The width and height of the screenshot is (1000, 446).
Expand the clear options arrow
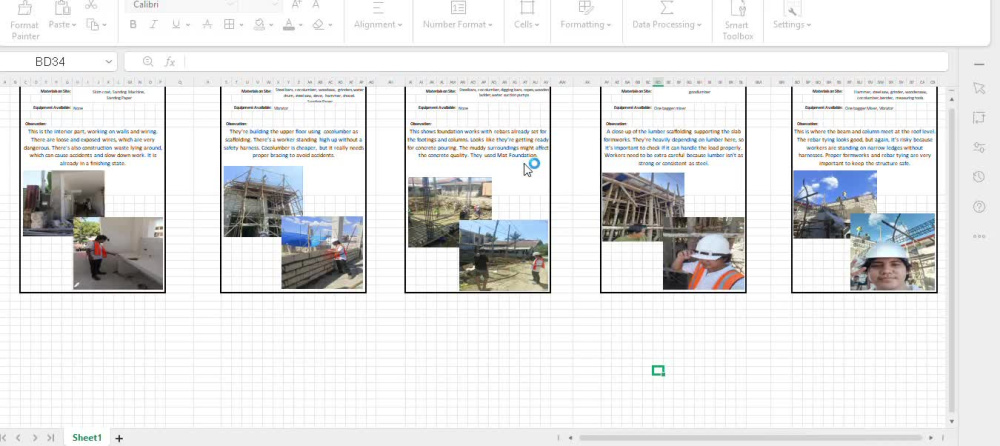coord(331,25)
